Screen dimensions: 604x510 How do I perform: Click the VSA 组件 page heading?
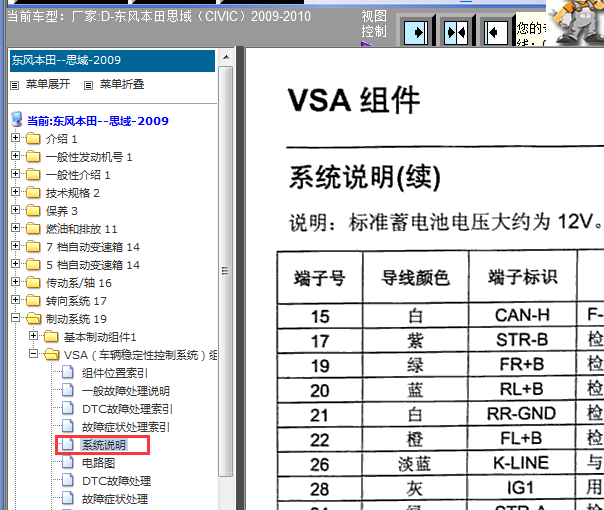[354, 100]
